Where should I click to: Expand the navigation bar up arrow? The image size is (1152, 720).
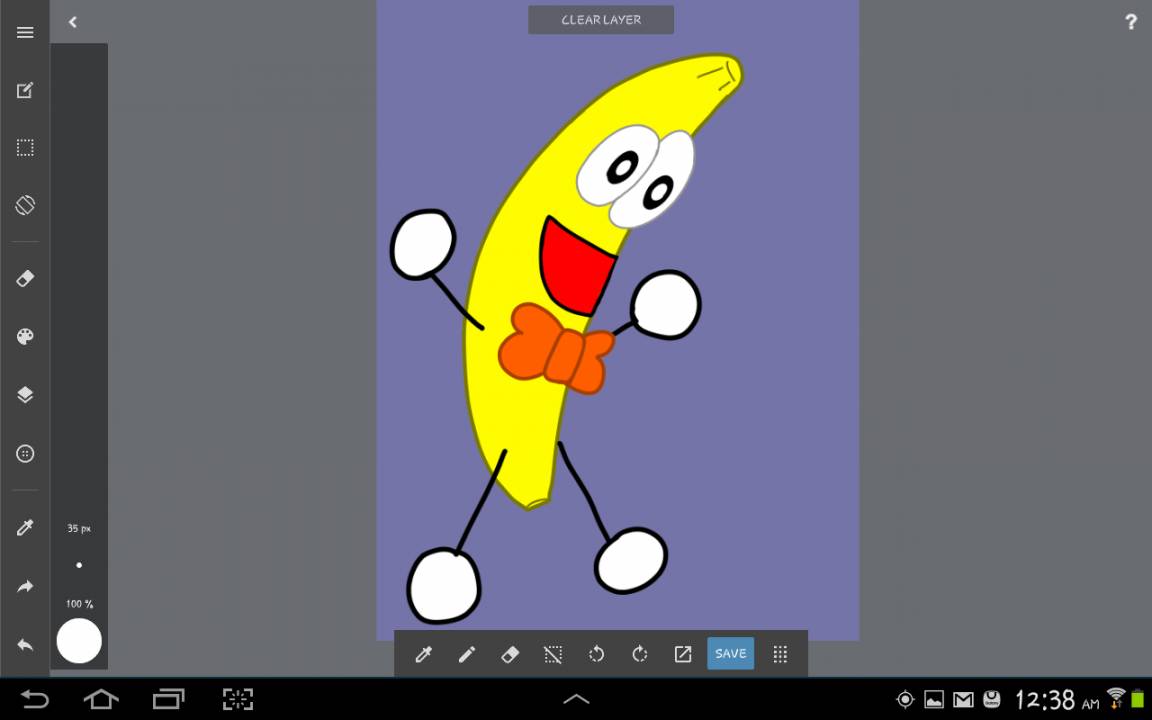pyautogui.click(x=575, y=699)
